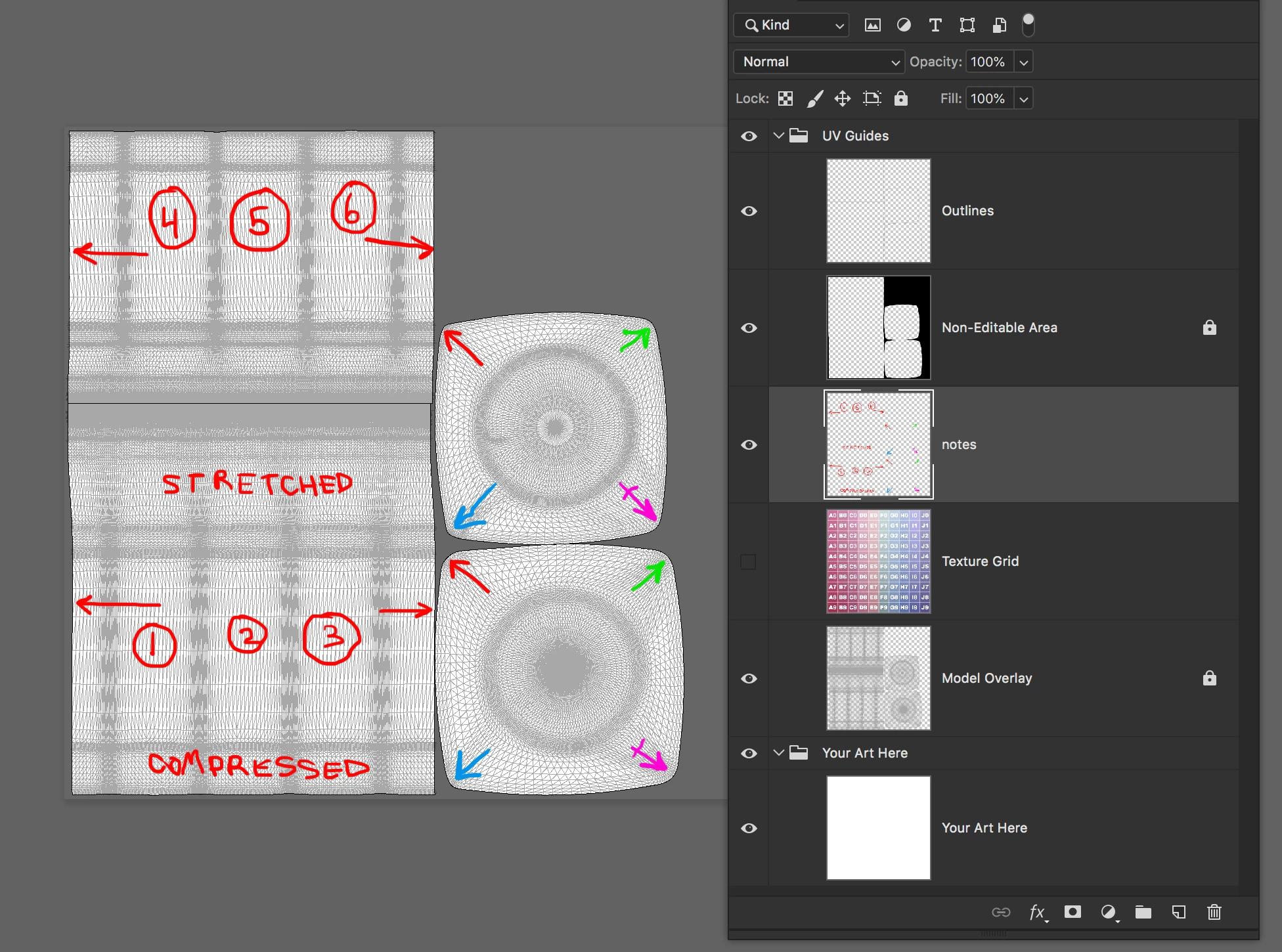
Task: Toggle layer filtering switch on/off
Action: point(1028,25)
